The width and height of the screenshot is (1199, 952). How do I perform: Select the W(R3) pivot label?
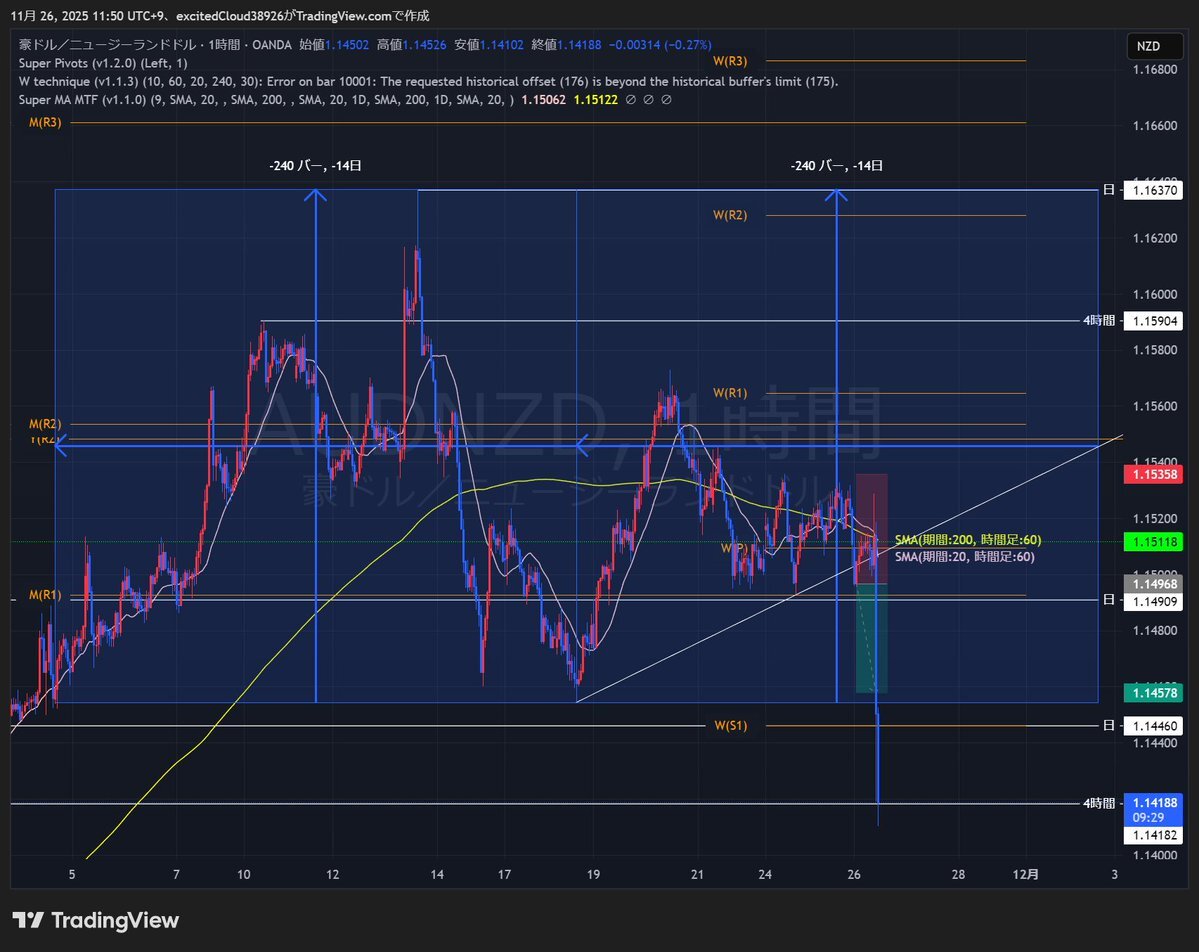730,60
